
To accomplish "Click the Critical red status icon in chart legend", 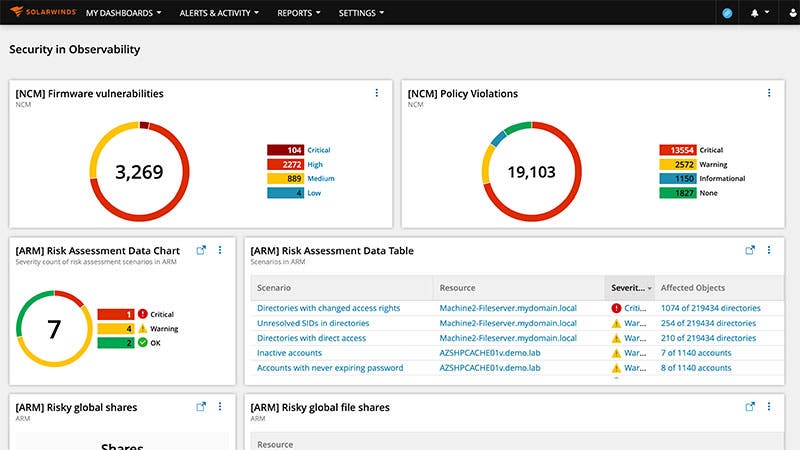I will point(143,314).
